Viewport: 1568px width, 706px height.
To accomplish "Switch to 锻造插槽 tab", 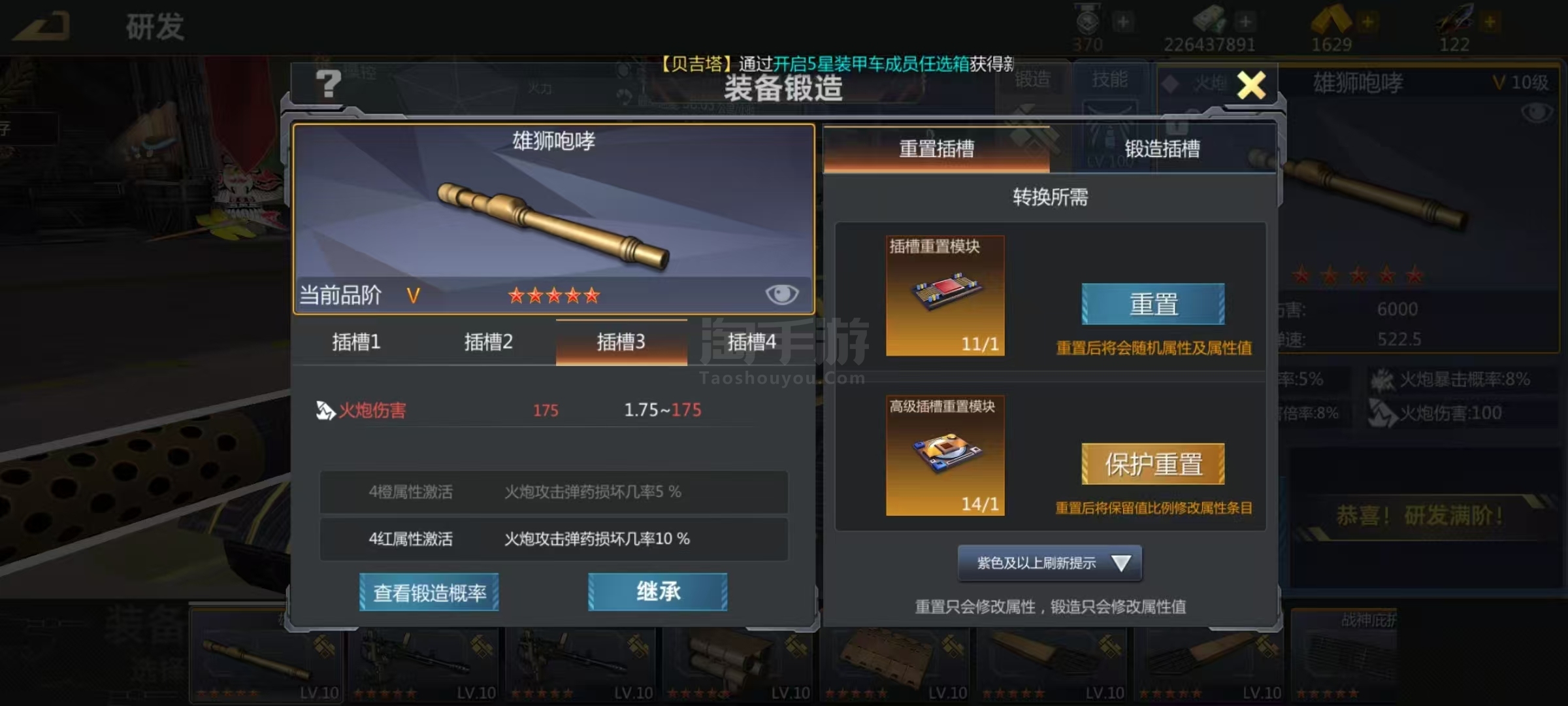I will tap(1162, 149).
